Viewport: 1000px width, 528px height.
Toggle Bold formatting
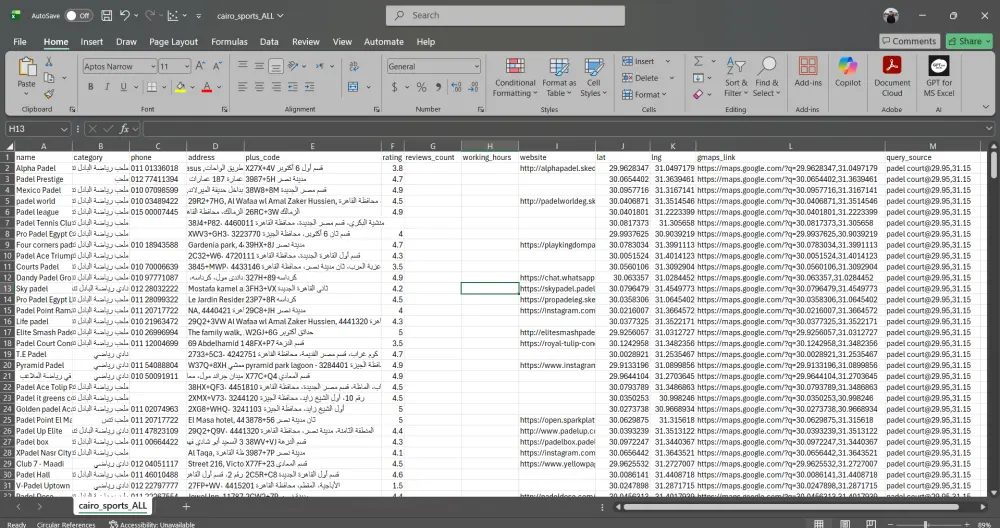click(91, 87)
